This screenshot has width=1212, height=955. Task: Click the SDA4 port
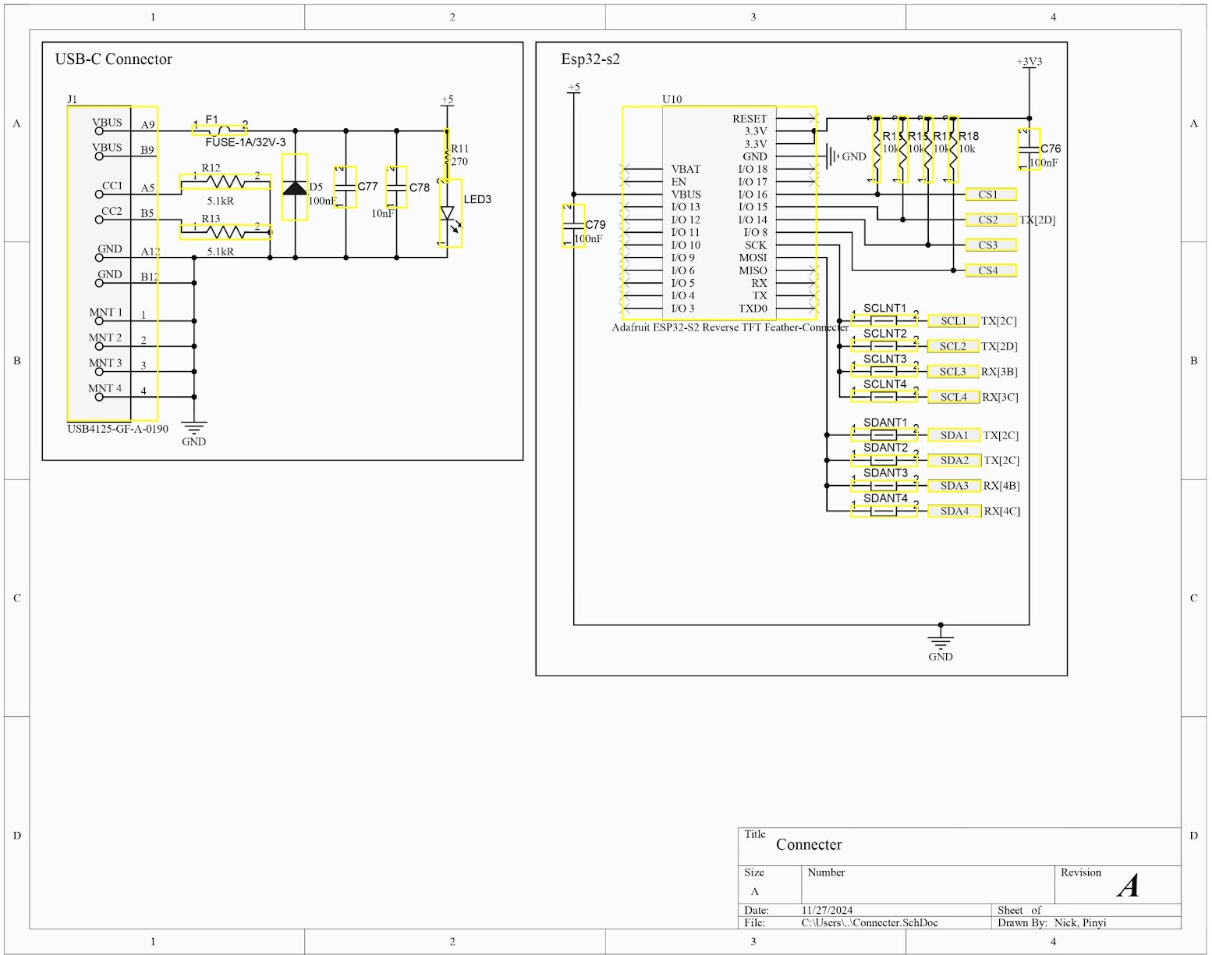[954, 511]
